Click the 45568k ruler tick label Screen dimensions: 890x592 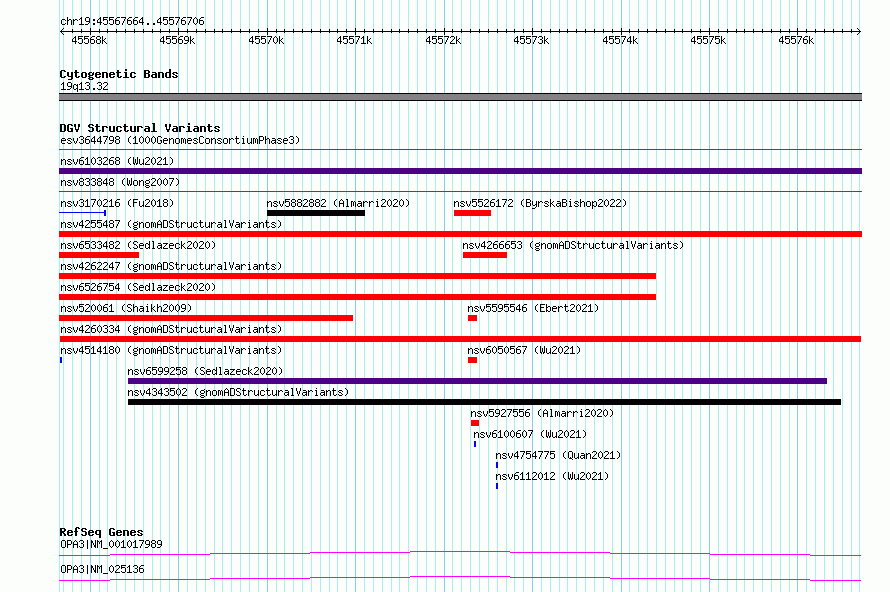coord(89,40)
